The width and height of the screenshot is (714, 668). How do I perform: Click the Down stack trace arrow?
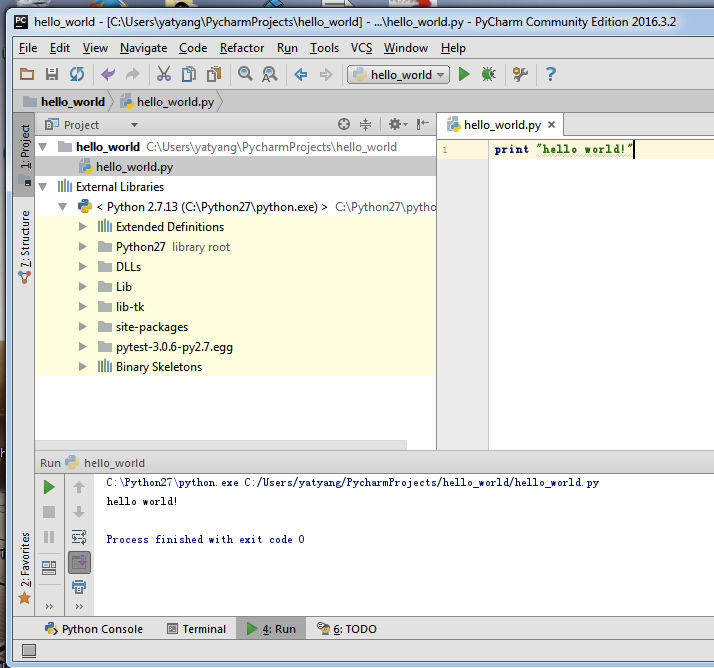tap(79, 512)
